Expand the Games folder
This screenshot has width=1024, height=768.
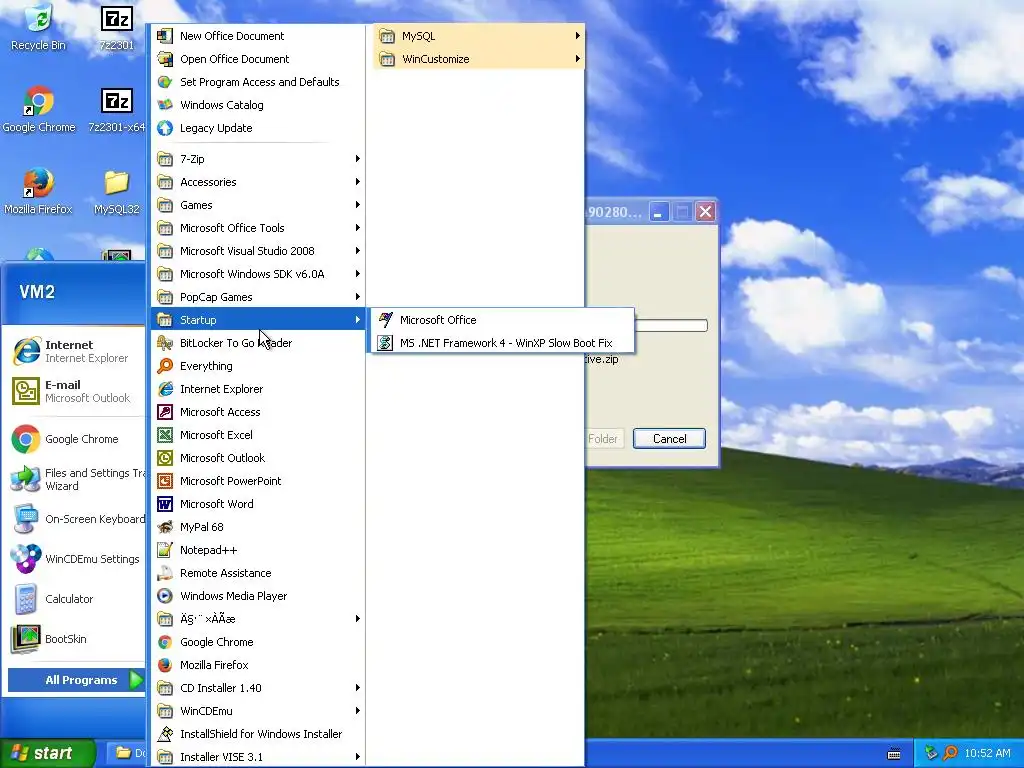click(x=258, y=205)
